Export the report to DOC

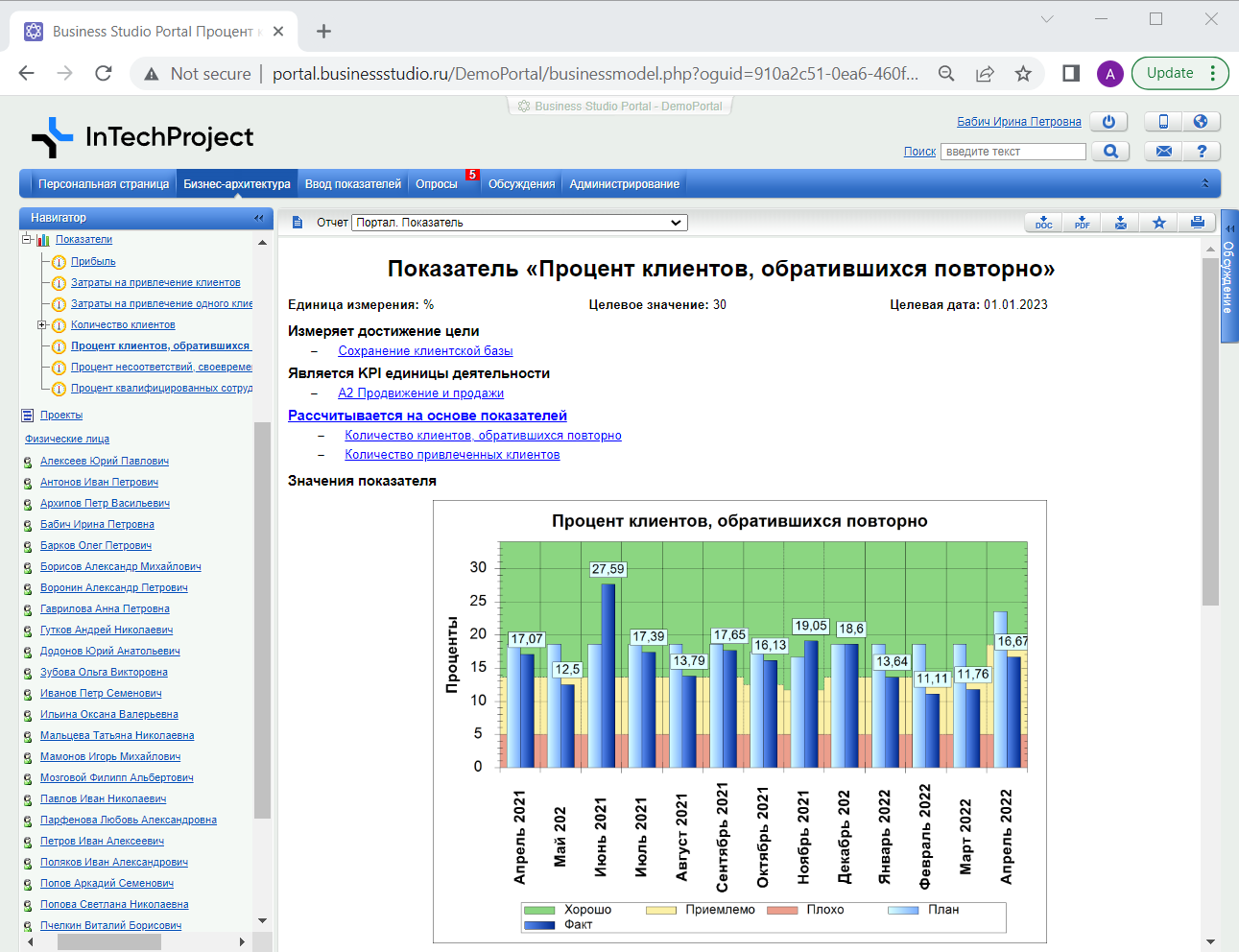click(x=1043, y=223)
